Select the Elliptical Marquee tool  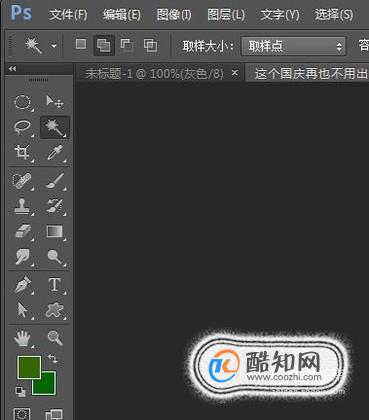coord(23,102)
